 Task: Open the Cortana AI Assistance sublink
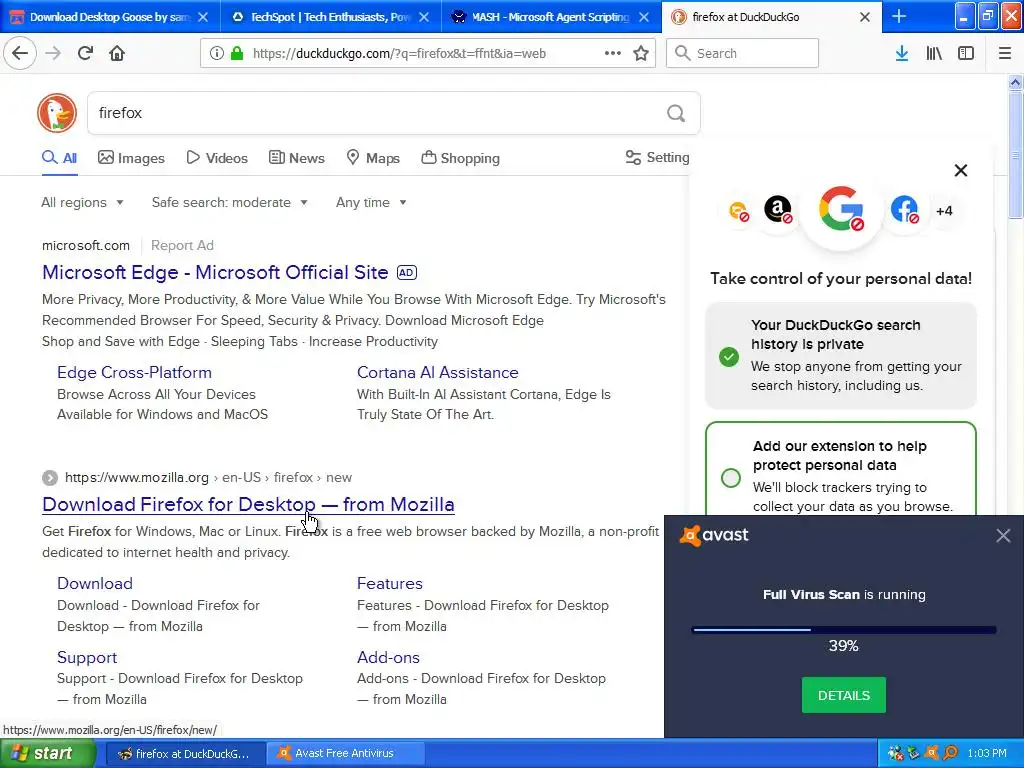point(438,372)
